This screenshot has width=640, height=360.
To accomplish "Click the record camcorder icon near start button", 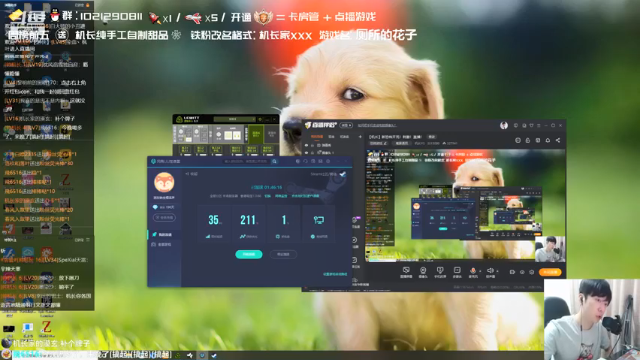I will (x=512, y=272).
